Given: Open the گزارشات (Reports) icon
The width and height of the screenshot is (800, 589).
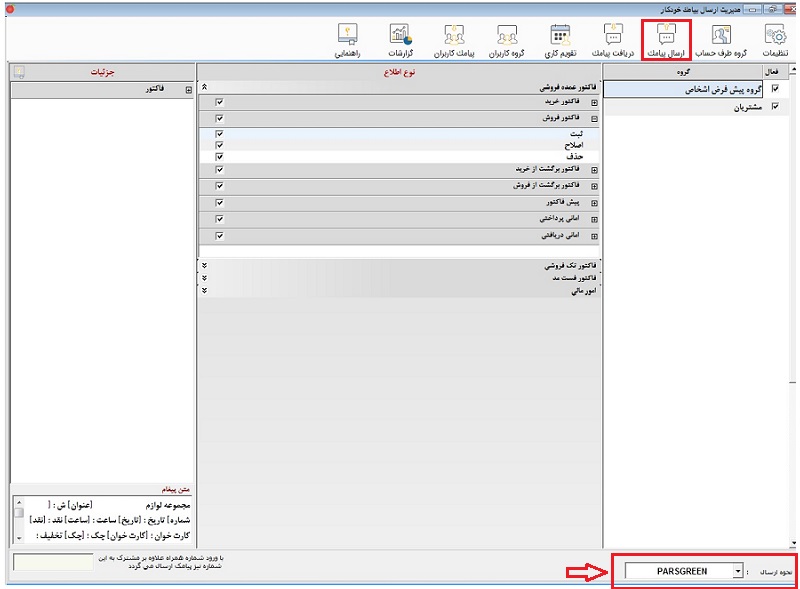Looking at the screenshot, I should tap(400, 38).
